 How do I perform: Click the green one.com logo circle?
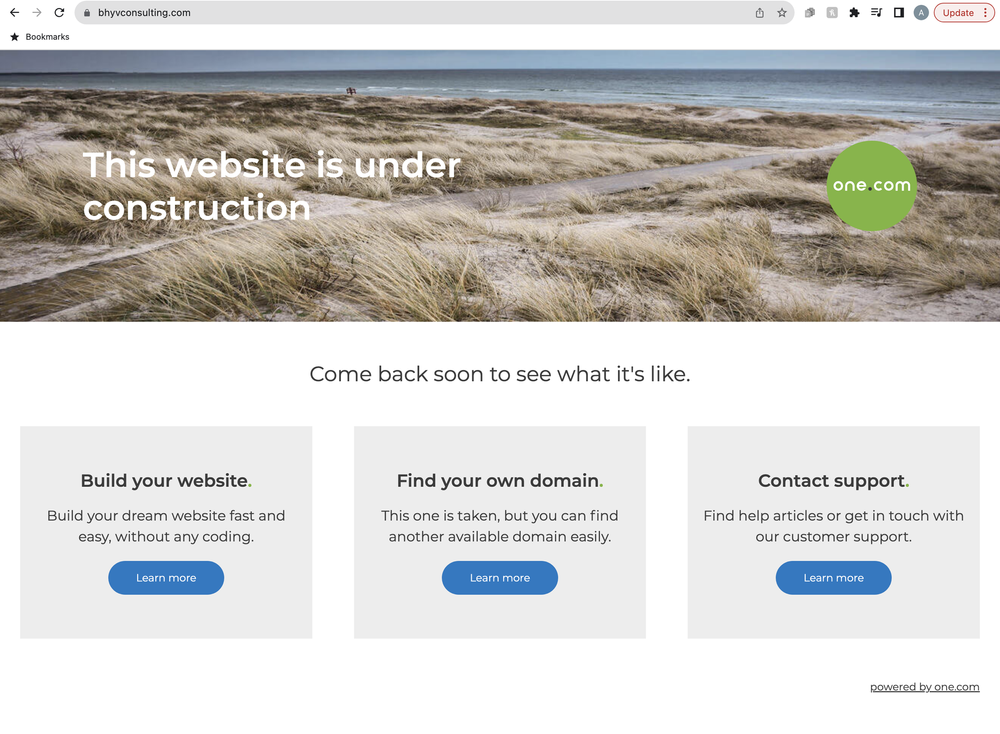(872, 186)
